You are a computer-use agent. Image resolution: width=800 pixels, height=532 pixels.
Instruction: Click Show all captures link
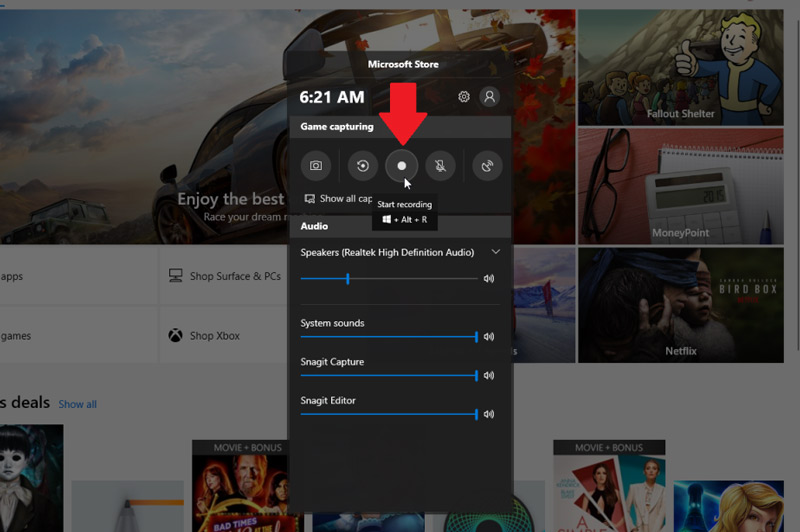(x=338, y=198)
